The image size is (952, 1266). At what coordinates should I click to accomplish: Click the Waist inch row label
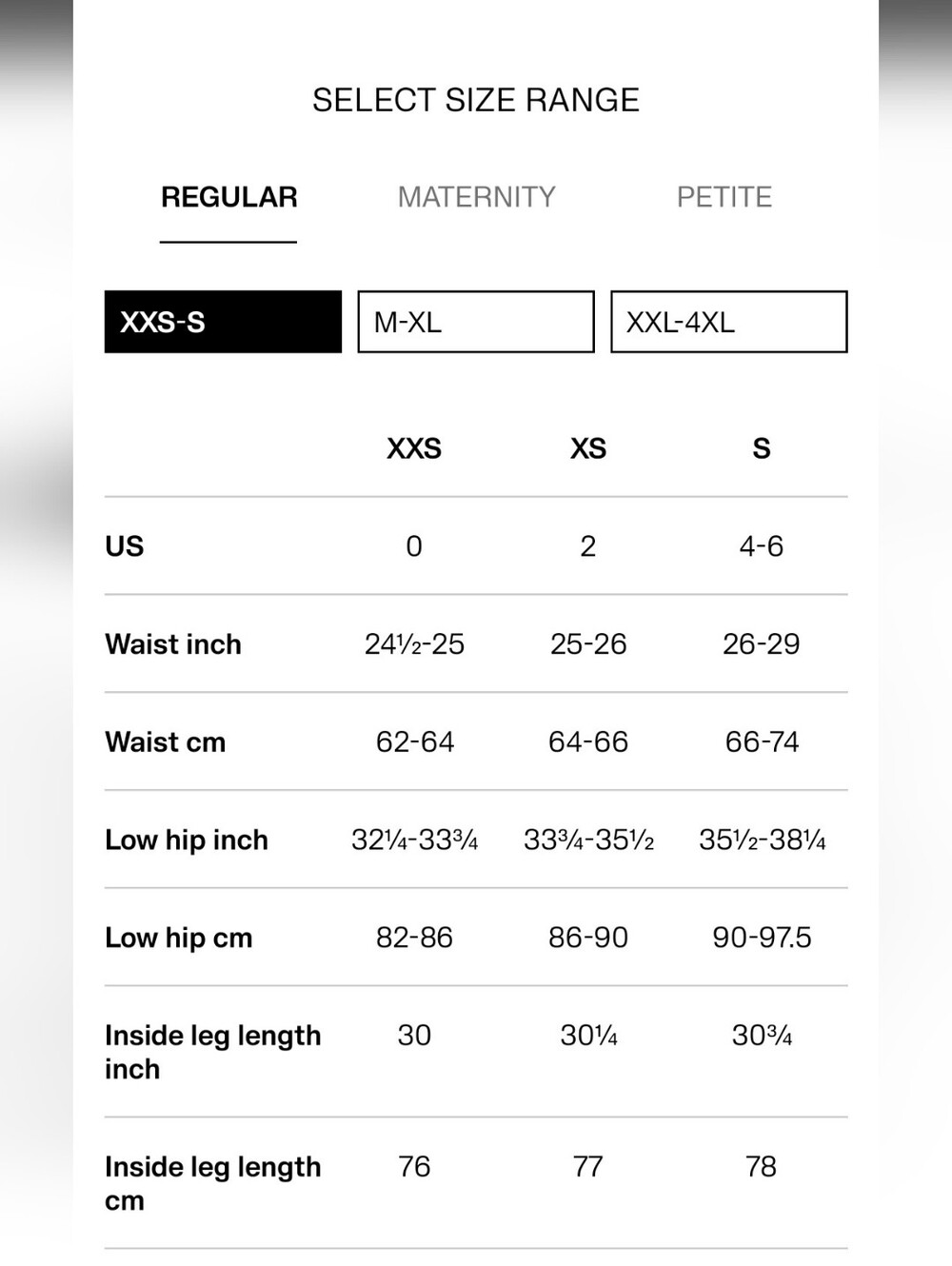pyautogui.click(x=173, y=644)
